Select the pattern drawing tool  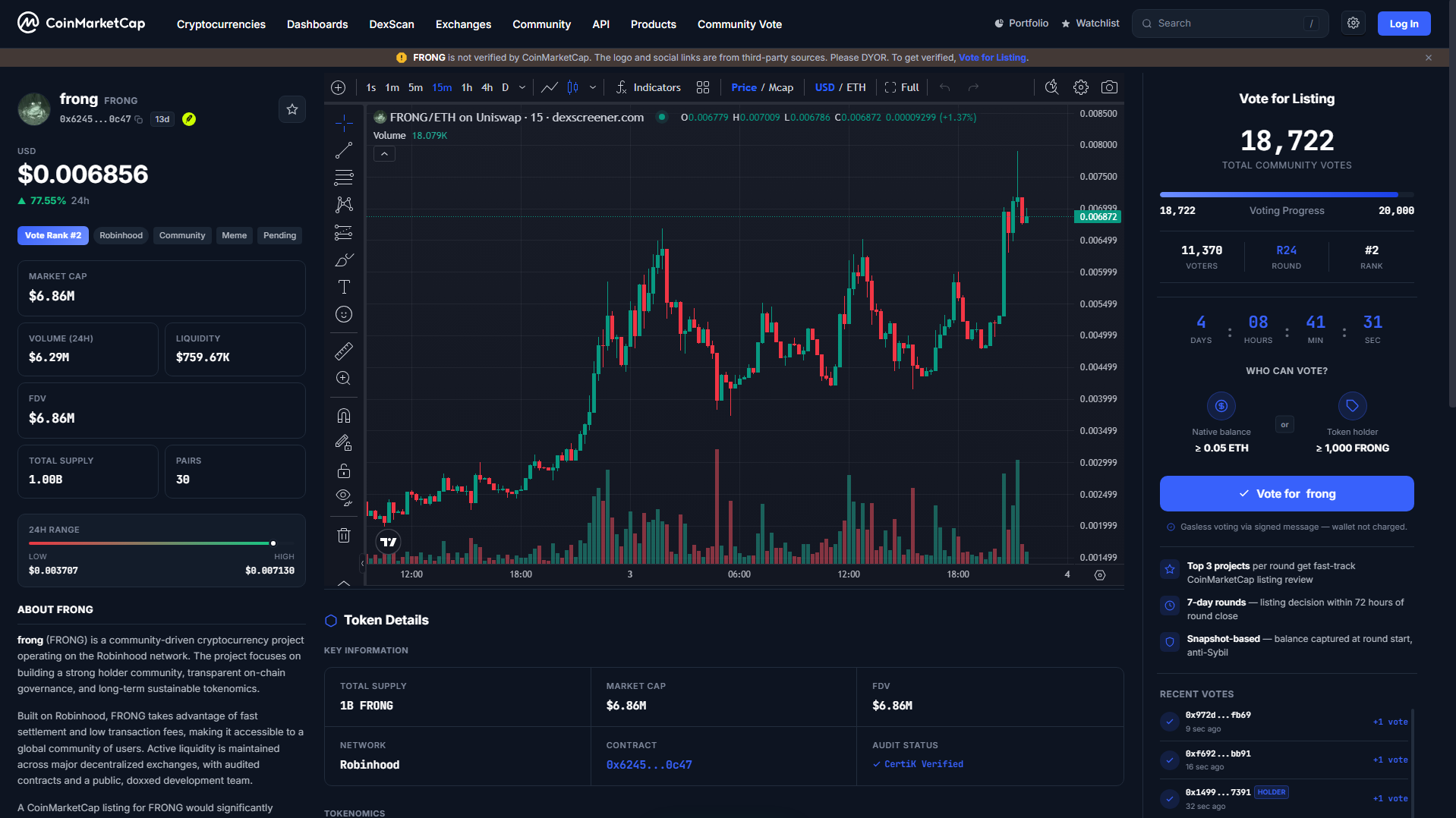[344, 205]
